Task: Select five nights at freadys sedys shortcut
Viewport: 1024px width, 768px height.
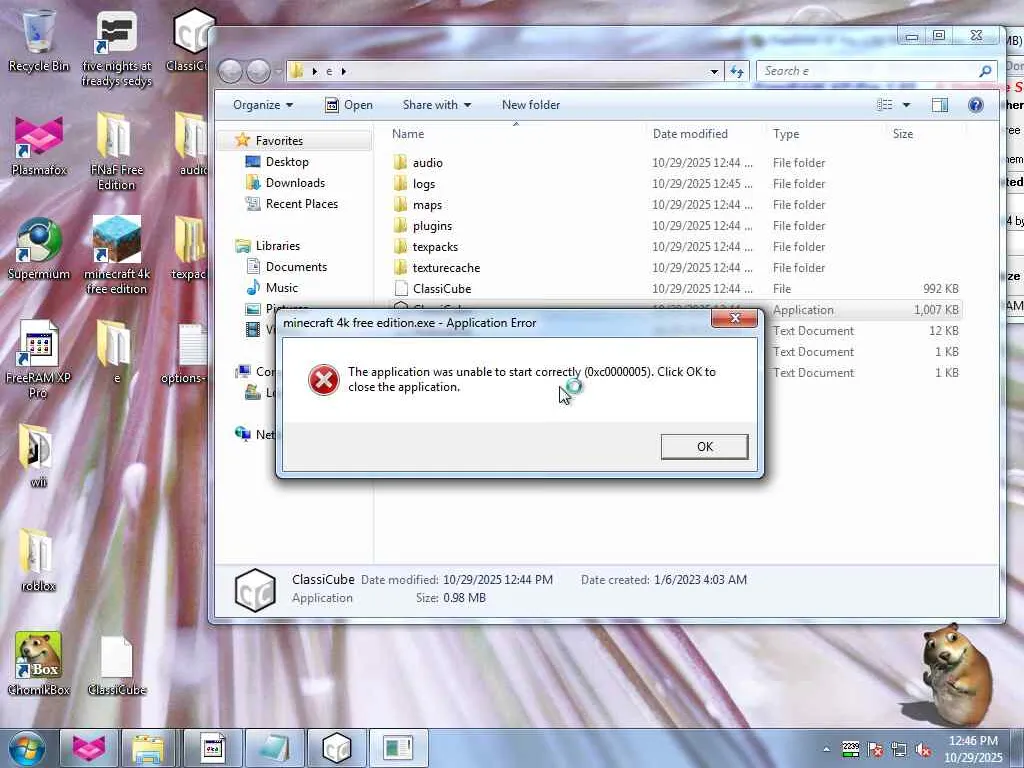Action: click(x=116, y=49)
